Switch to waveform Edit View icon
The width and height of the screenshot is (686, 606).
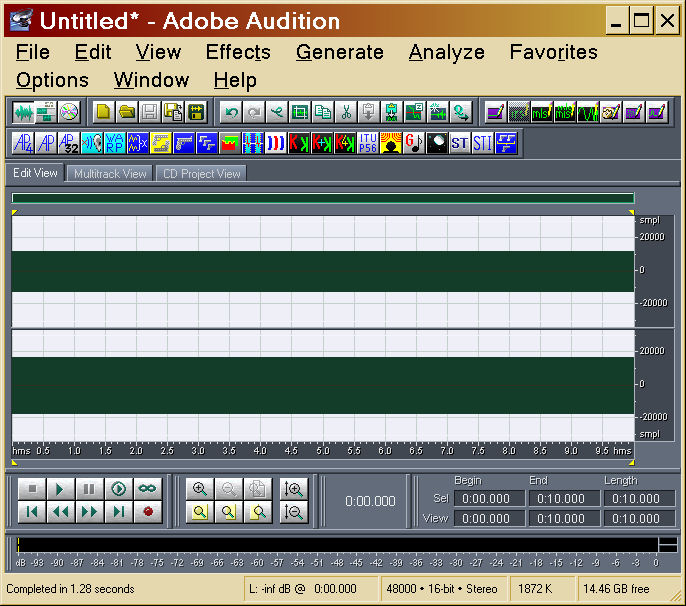(23, 112)
